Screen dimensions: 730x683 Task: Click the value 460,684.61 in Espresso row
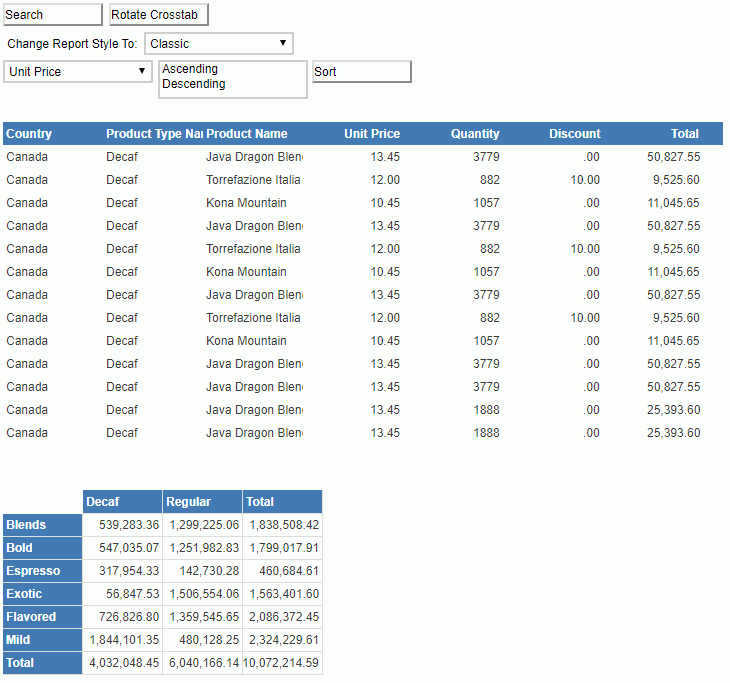point(289,571)
